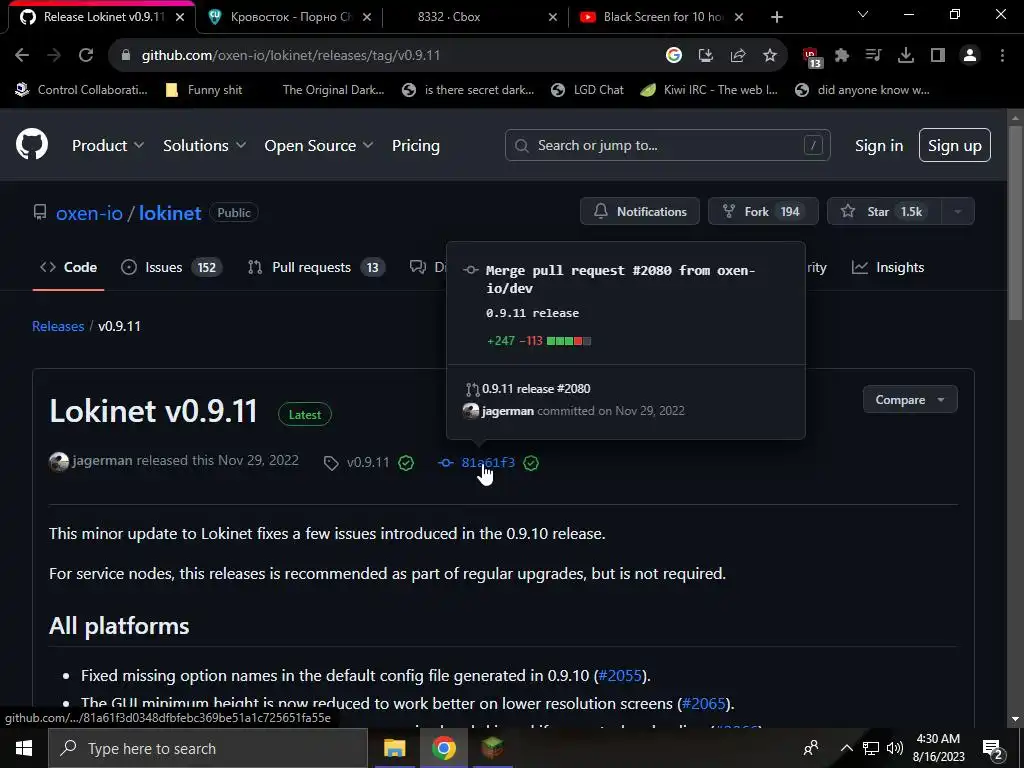Open the extensions puzzle icon

click(842, 56)
